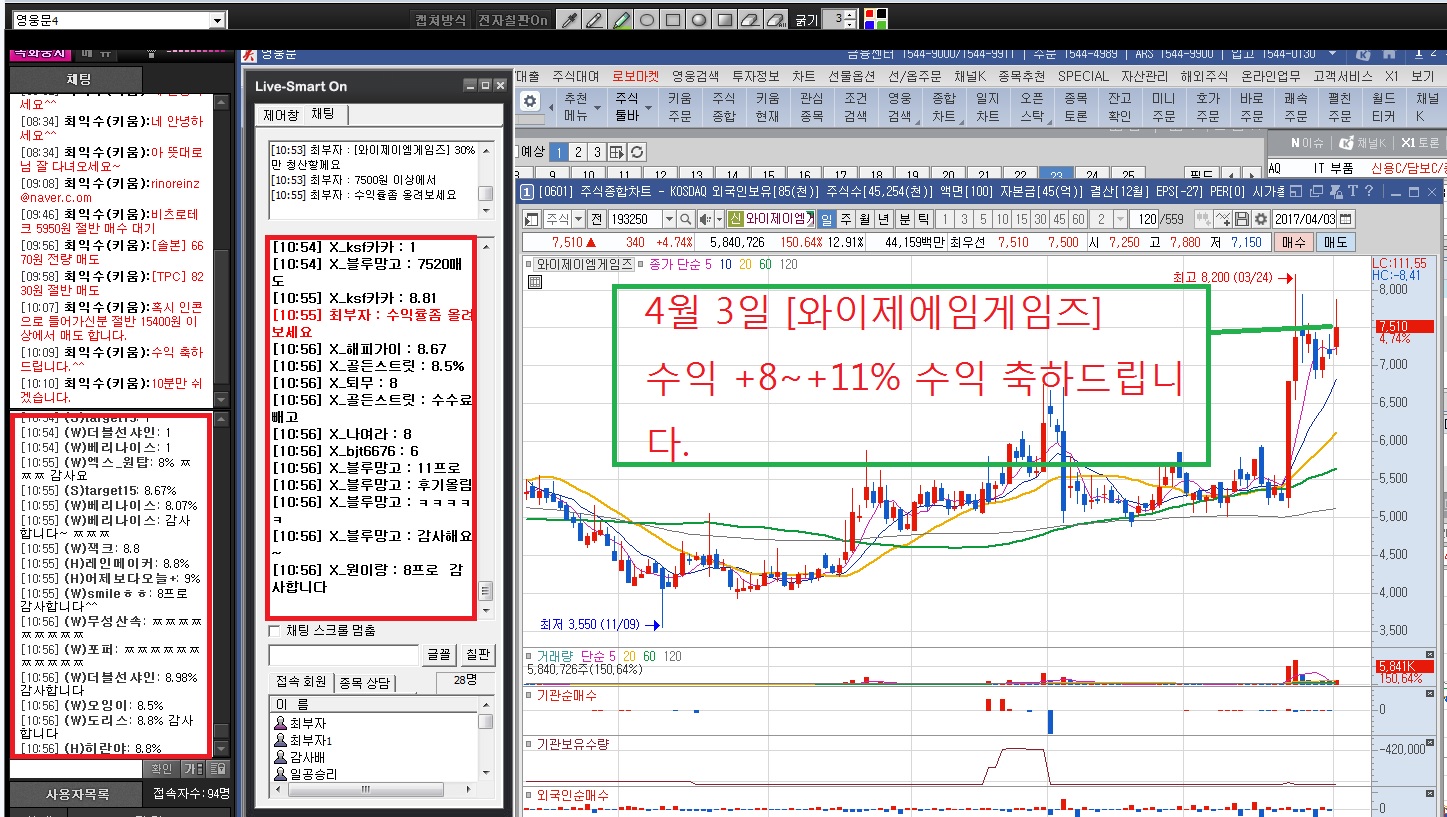Select the 분 minute period button
The height and width of the screenshot is (817, 1447).
pos(905,219)
